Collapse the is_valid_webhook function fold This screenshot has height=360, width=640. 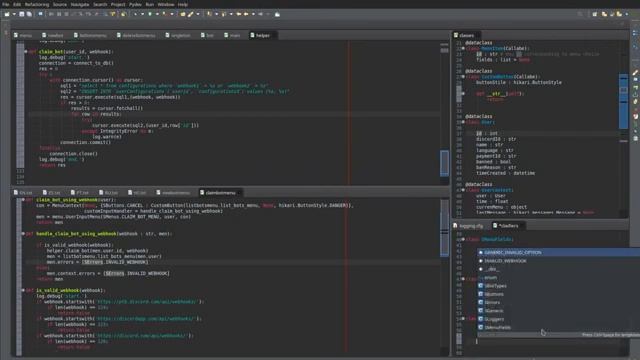coord(23,290)
